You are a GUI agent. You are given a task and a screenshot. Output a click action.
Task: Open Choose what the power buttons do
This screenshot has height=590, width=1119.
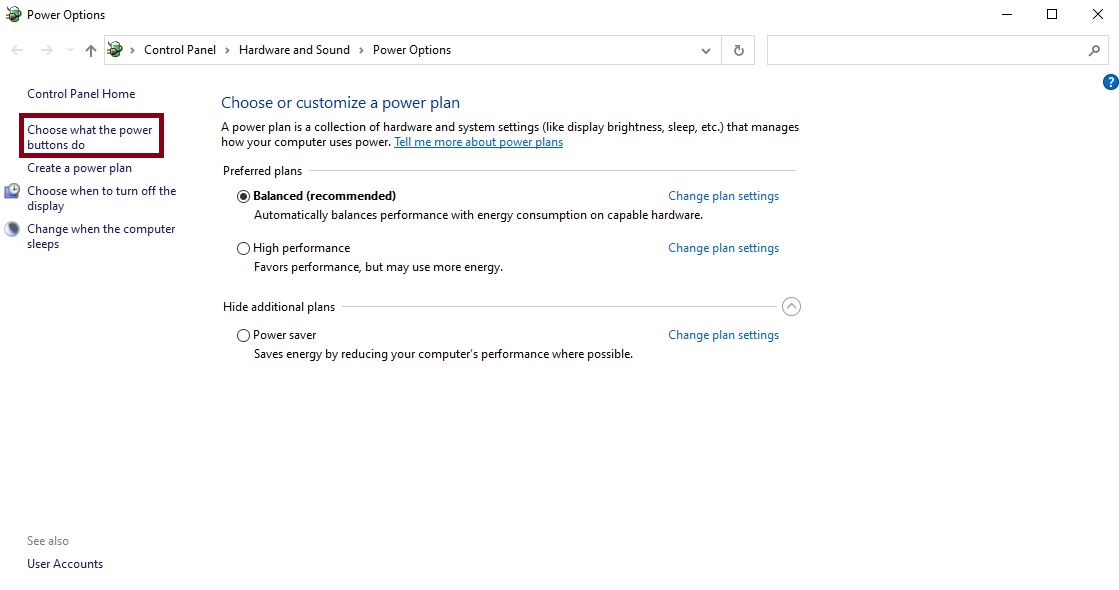pyautogui.click(x=89, y=137)
